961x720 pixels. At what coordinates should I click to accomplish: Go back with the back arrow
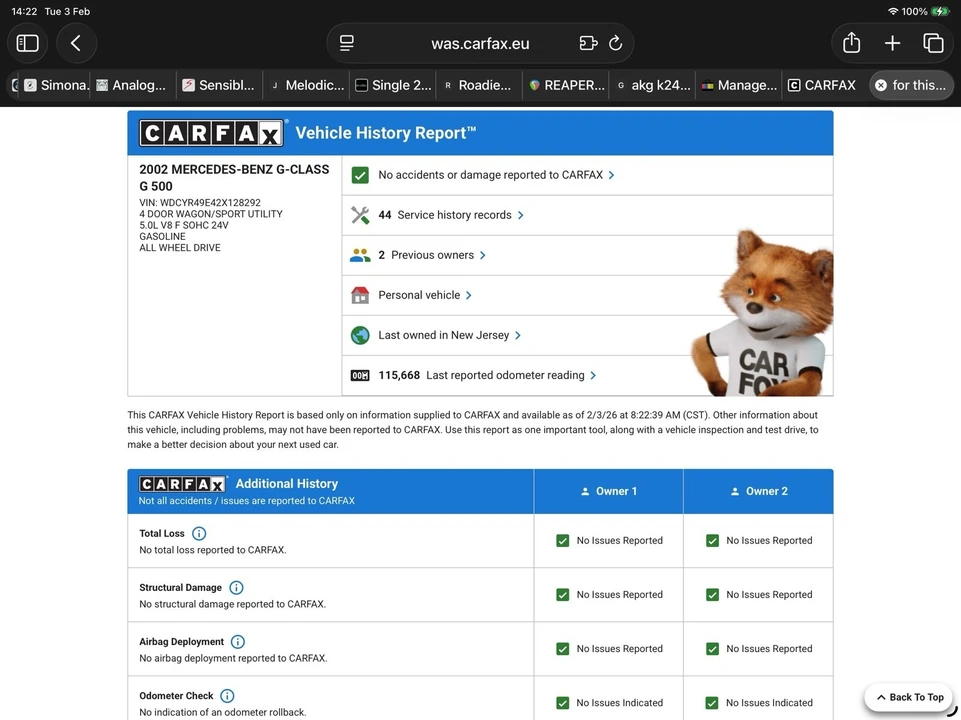[x=76, y=43]
